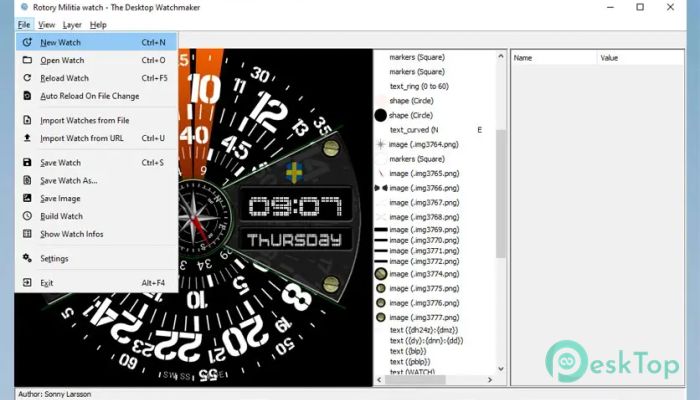
Task: Choose New Watch from the File menu
Action: pyautogui.click(x=96, y=42)
